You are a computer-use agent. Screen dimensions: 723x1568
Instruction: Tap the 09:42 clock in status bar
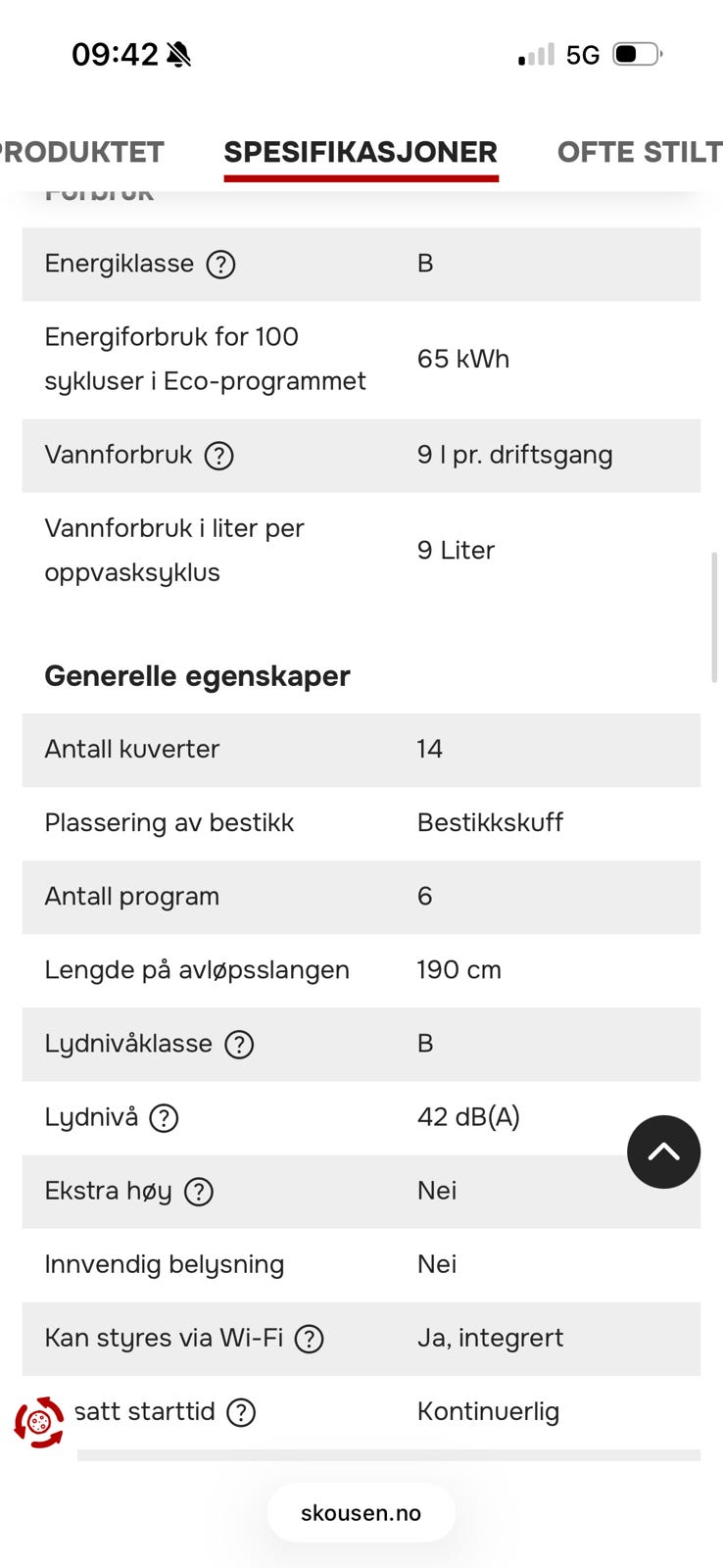click(115, 54)
